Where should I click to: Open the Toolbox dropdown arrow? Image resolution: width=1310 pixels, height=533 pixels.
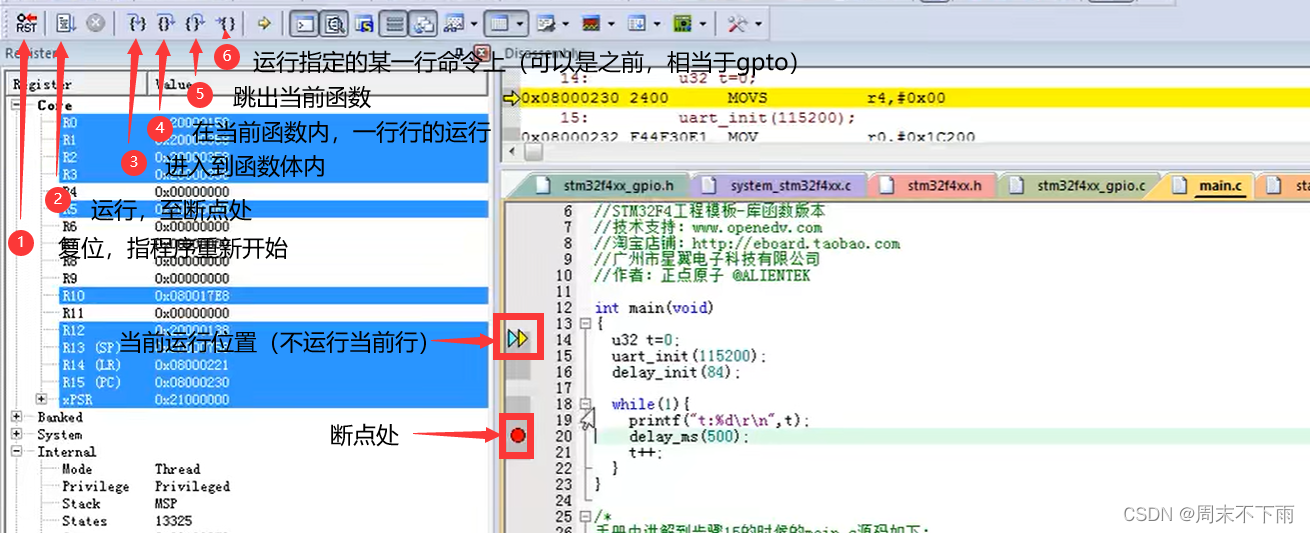point(758,23)
